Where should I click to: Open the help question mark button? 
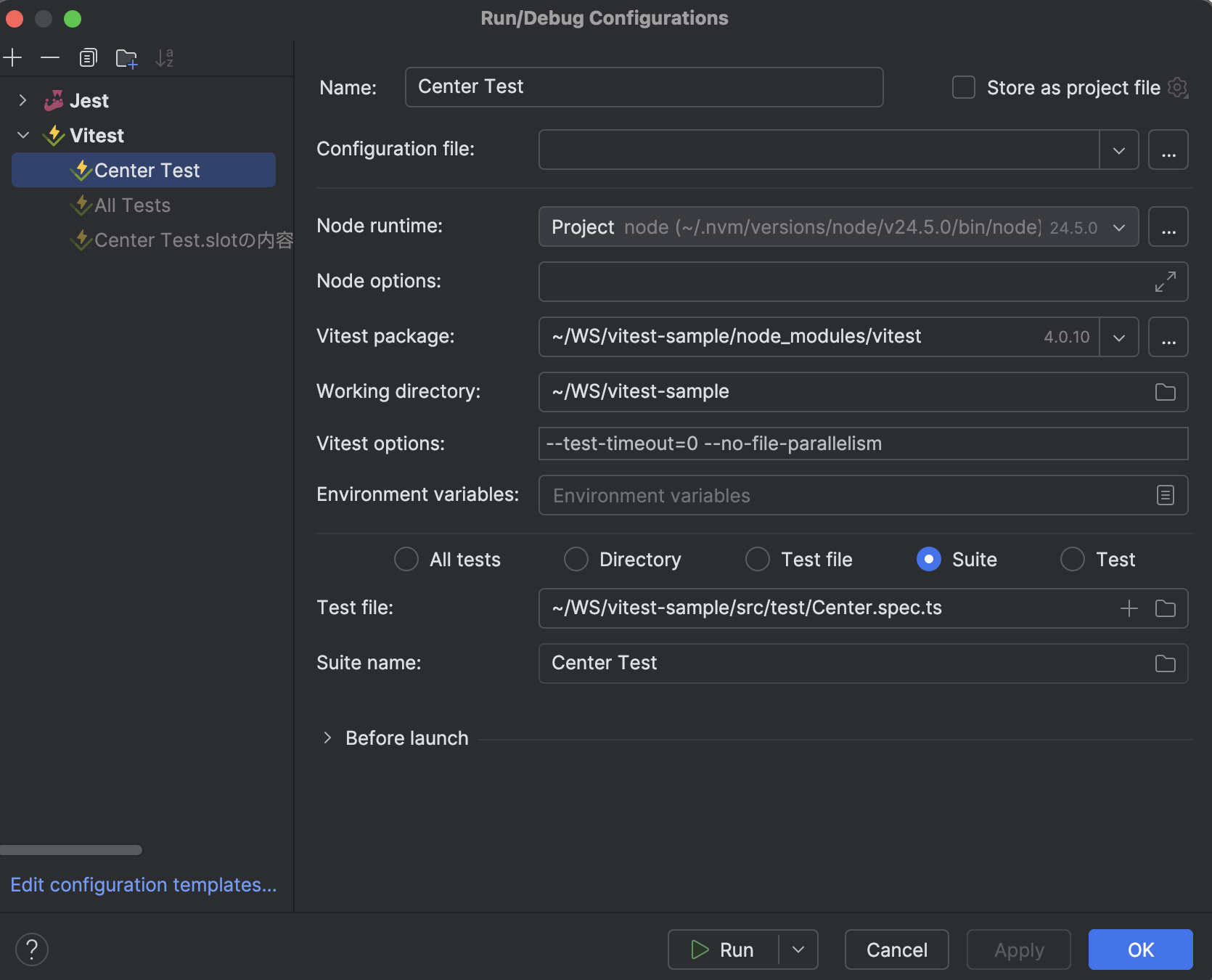coord(32,950)
